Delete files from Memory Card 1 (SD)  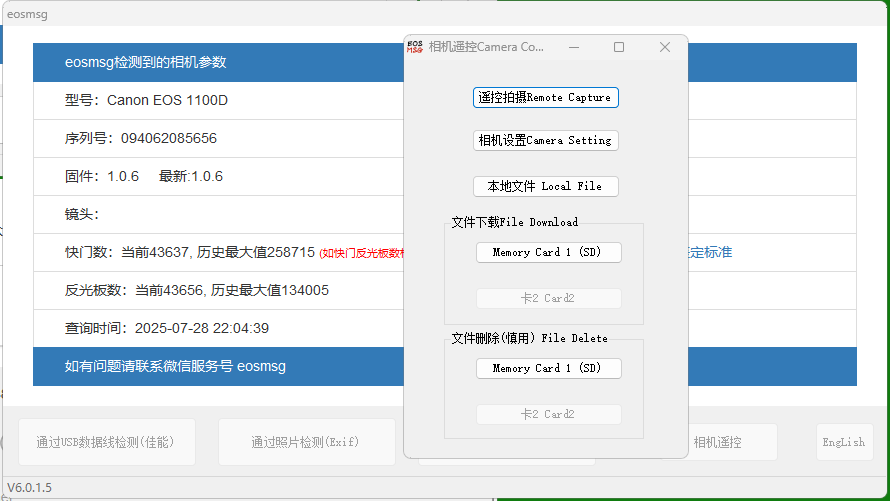pos(548,368)
